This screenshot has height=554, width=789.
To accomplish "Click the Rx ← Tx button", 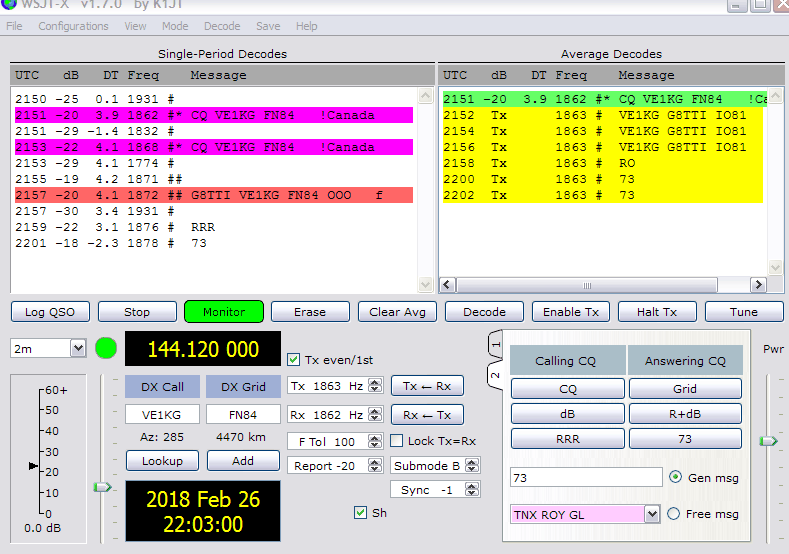I will pos(427,415).
